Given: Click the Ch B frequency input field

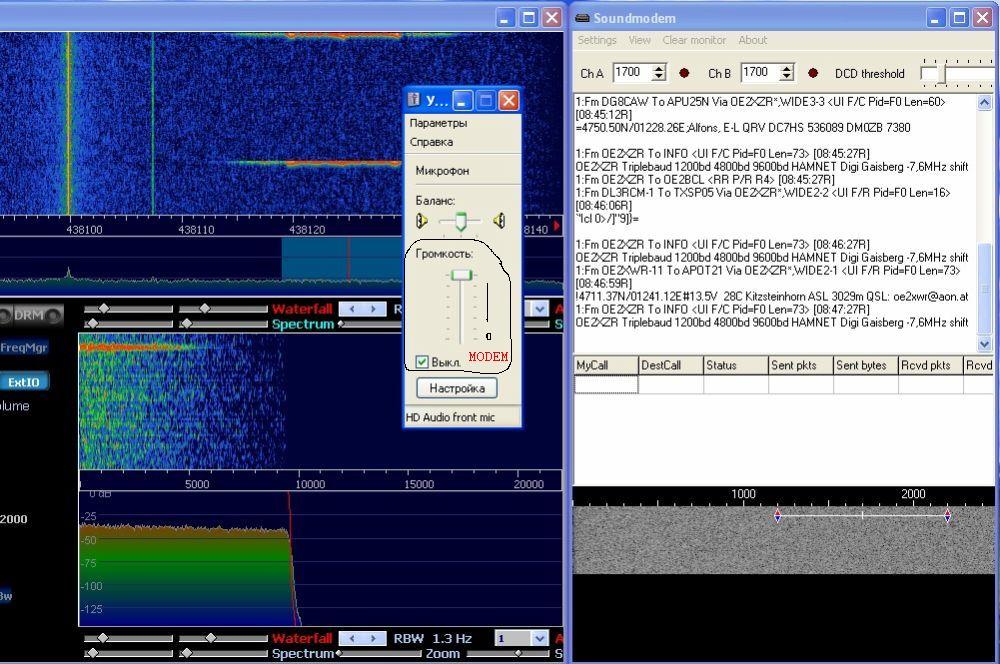Looking at the screenshot, I should [761, 73].
